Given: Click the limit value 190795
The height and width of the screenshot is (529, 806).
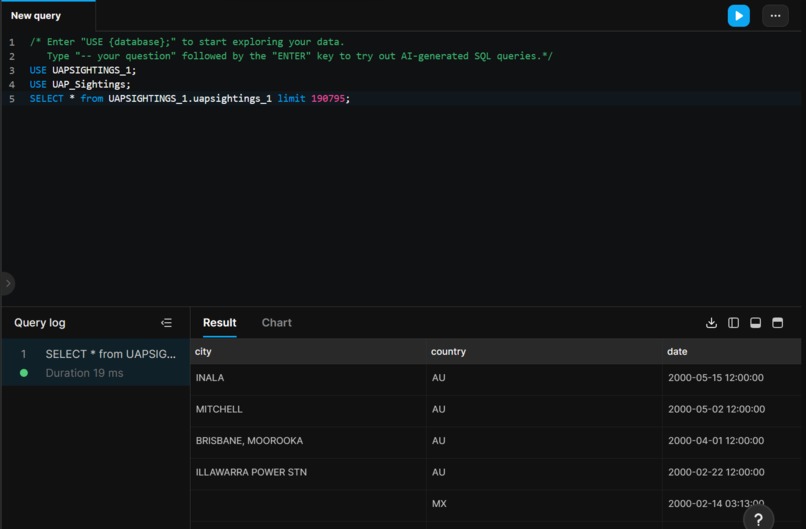Looking at the screenshot, I should pos(328,98).
